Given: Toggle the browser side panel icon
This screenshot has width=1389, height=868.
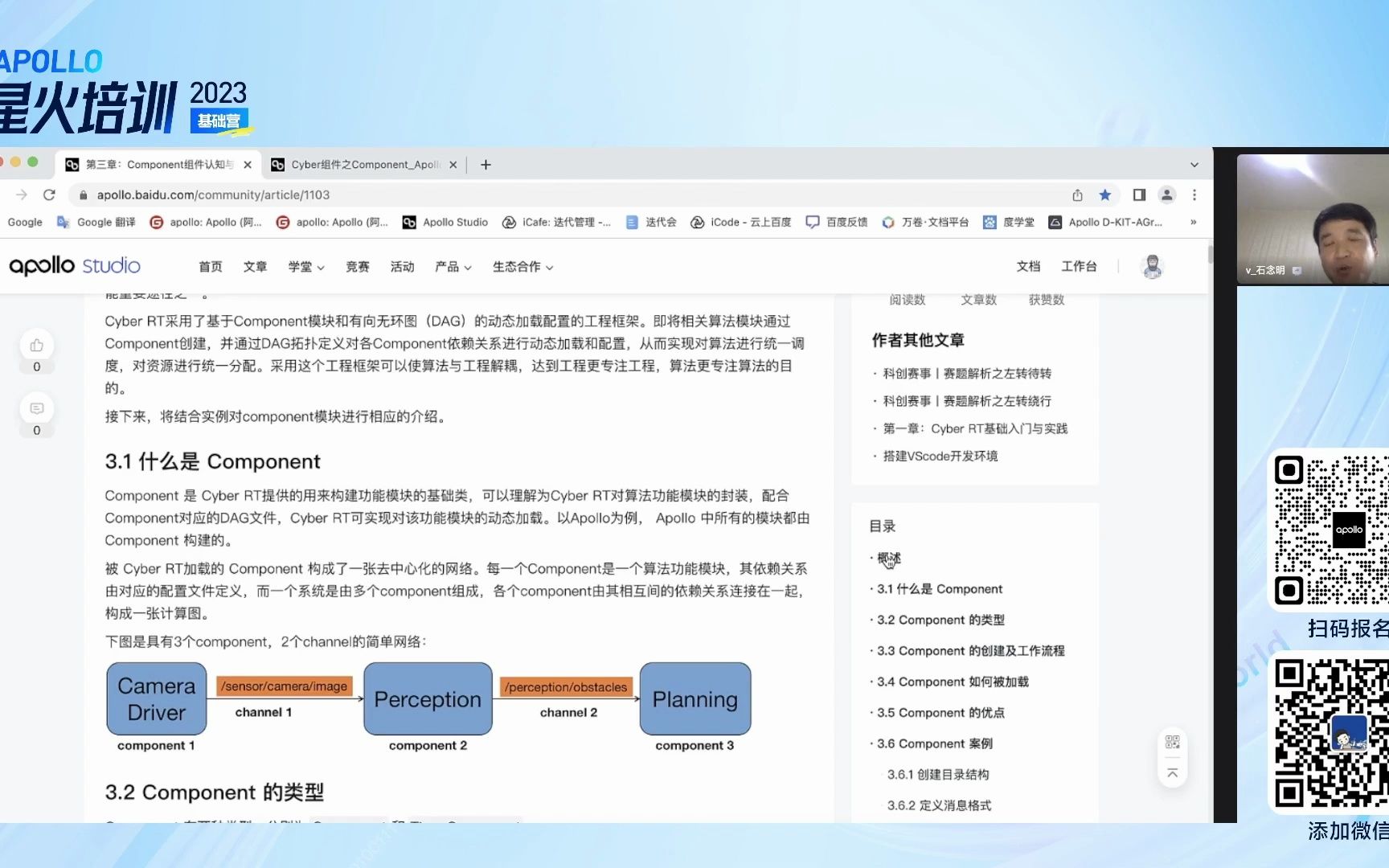Looking at the screenshot, I should (1139, 194).
